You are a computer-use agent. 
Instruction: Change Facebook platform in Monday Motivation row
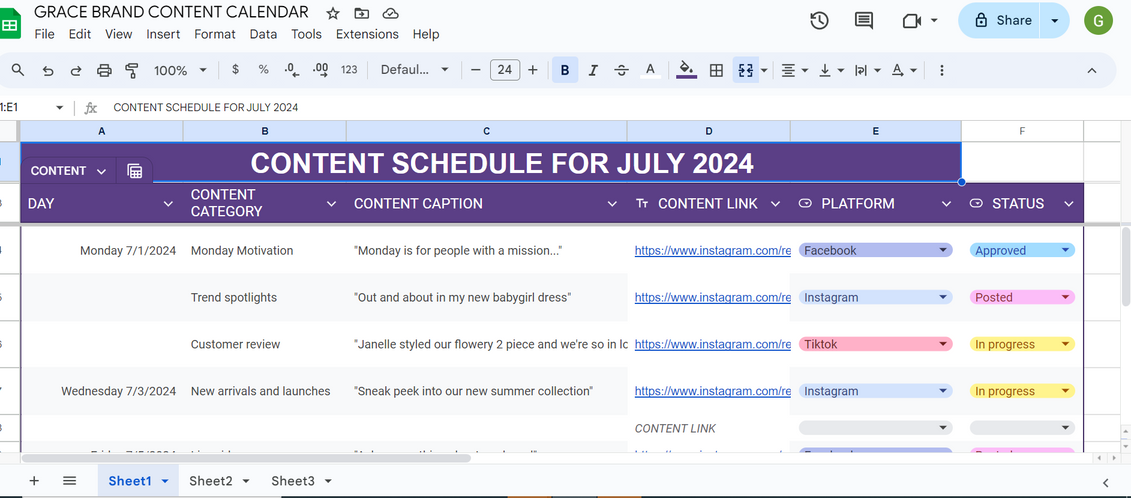[876, 250]
